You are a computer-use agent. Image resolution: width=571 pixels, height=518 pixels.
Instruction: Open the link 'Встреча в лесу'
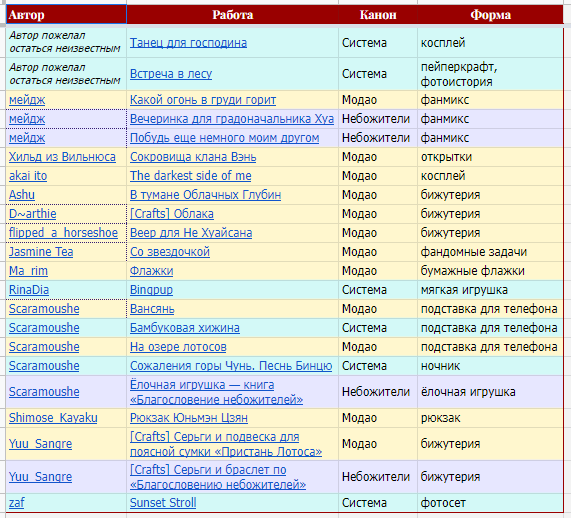(171, 74)
